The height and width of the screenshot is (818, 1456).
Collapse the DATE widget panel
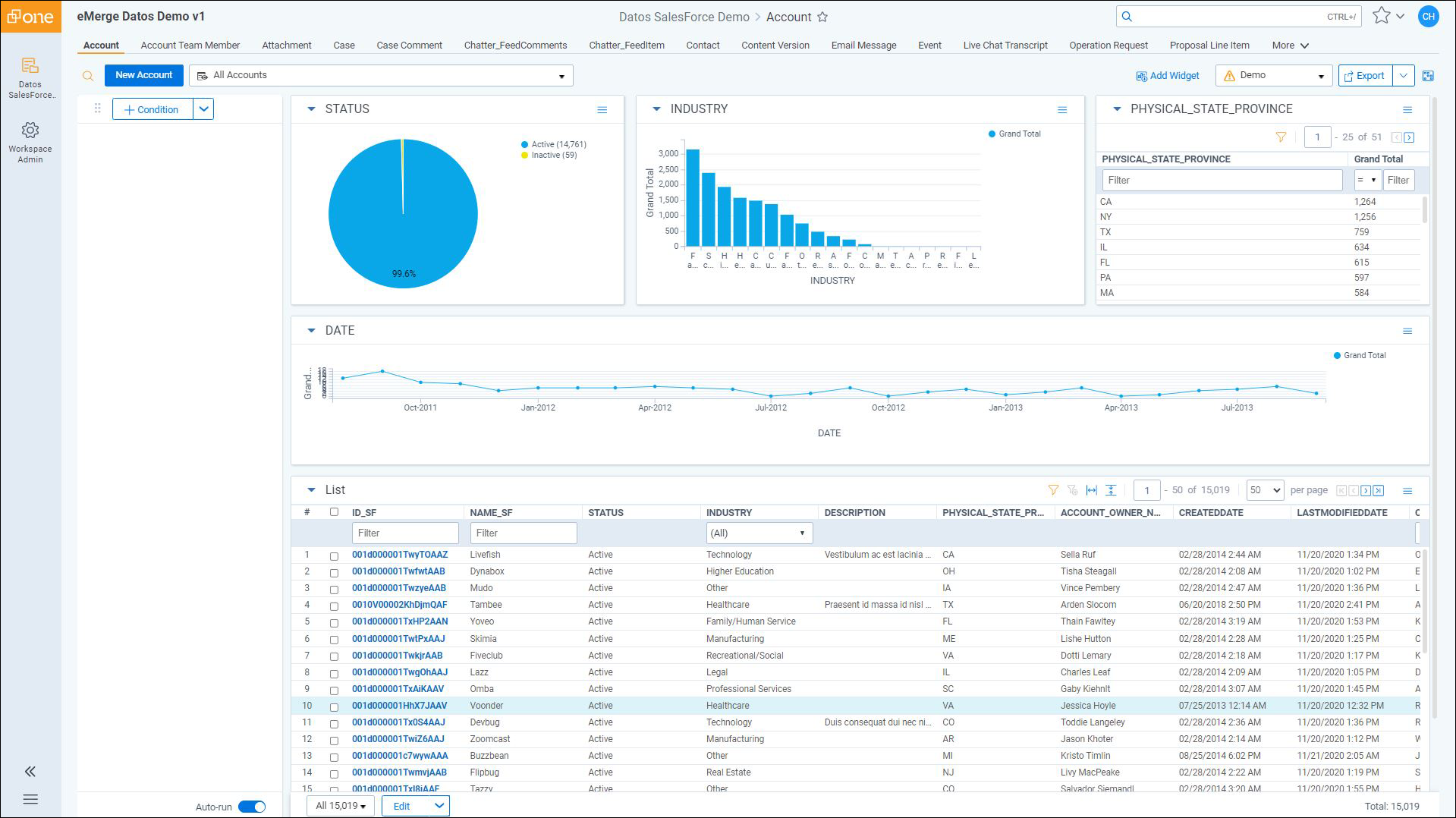click(x=311, y=331)
